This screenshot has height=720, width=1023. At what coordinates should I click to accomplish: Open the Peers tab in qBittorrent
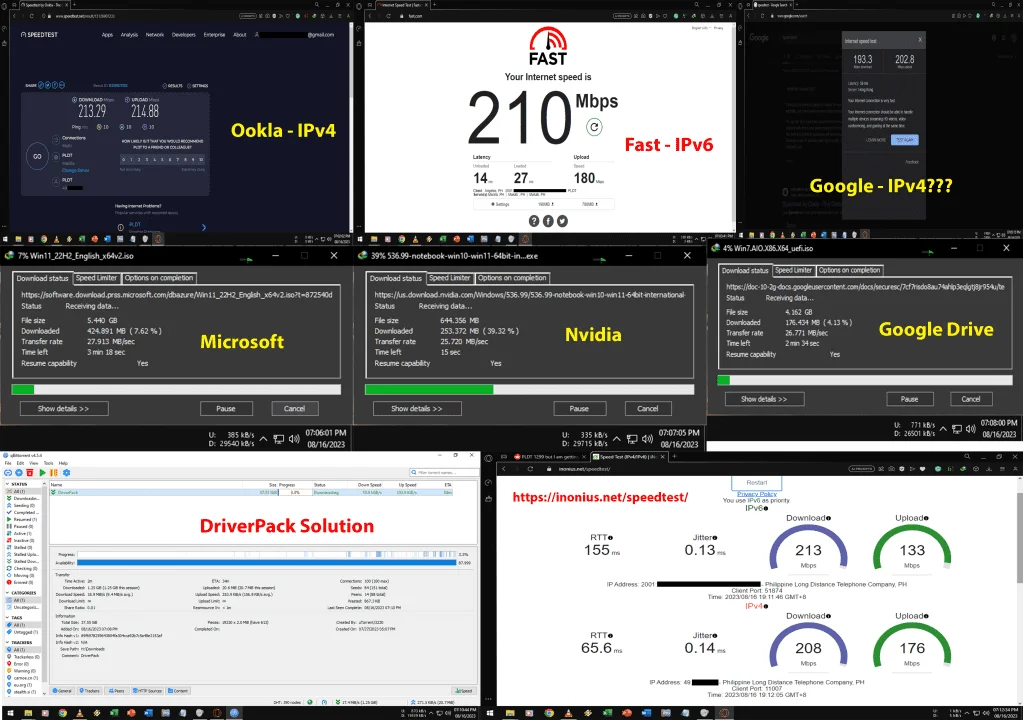tap(117, 691)
